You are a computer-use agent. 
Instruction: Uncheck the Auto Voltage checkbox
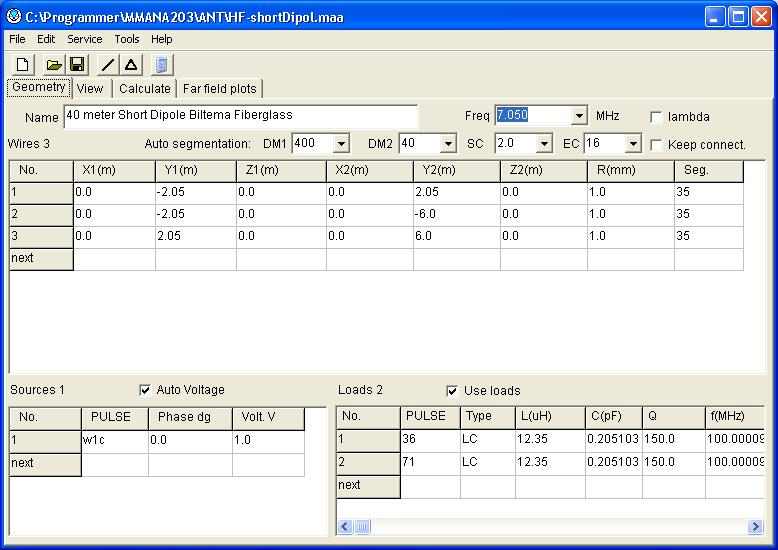pos(145,390)
